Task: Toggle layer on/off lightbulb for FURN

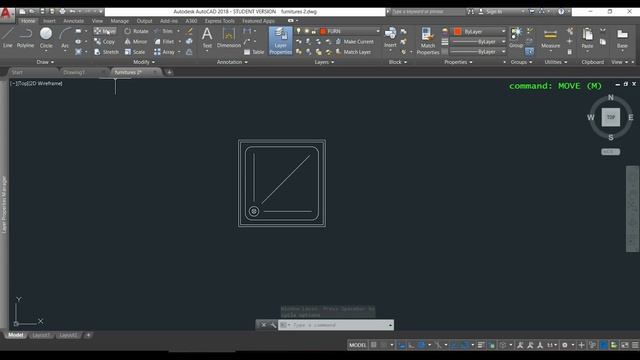Action: tap(298, 31)
